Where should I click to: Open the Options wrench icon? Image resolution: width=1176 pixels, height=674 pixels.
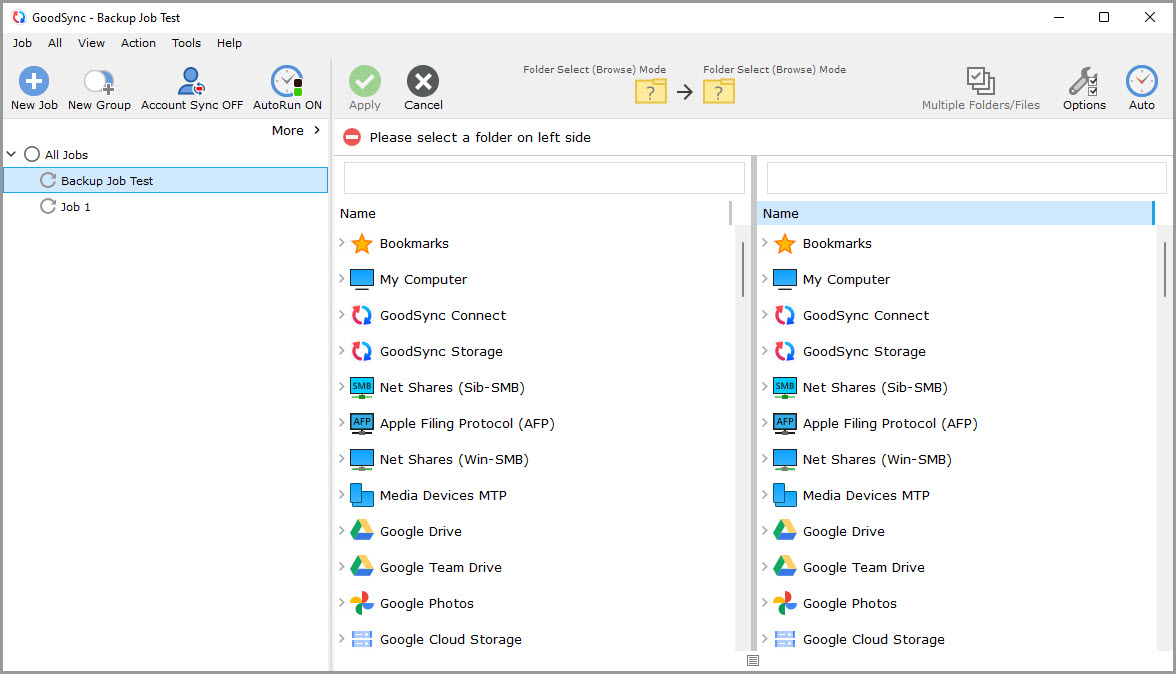[x=1083, y=82]
